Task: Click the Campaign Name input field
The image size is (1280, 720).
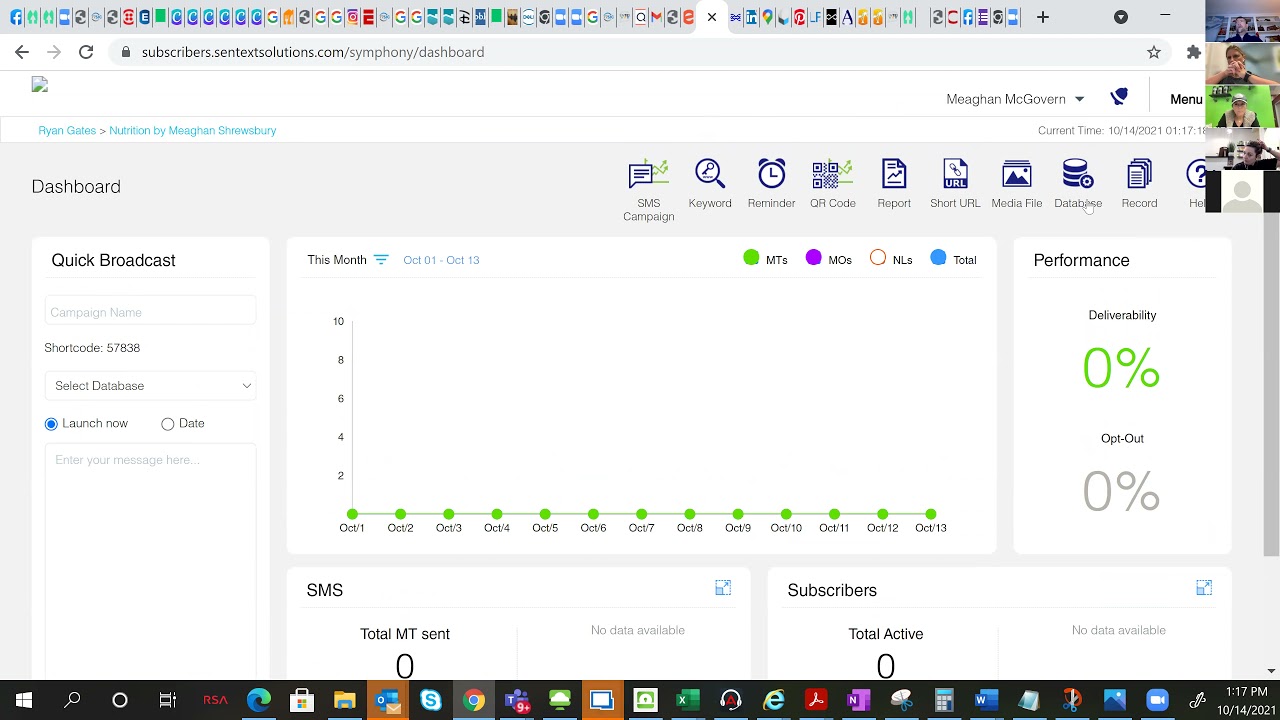Action: tap(150, 312)
